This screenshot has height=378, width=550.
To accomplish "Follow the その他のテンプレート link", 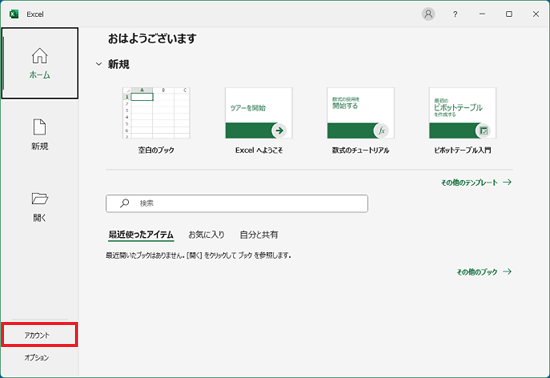I will click(x=476, y=182).
